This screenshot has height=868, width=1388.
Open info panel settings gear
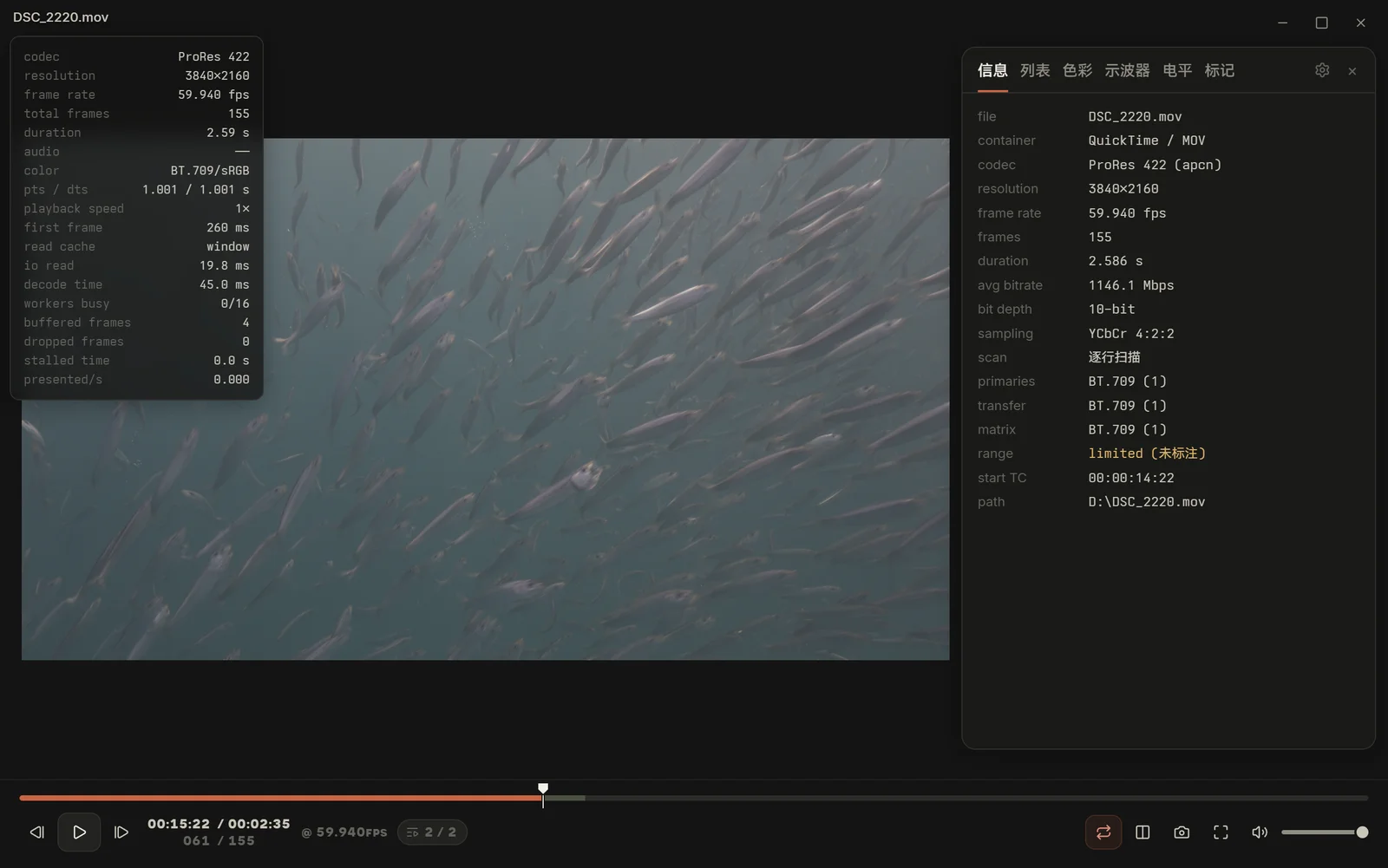(1322, 70)
